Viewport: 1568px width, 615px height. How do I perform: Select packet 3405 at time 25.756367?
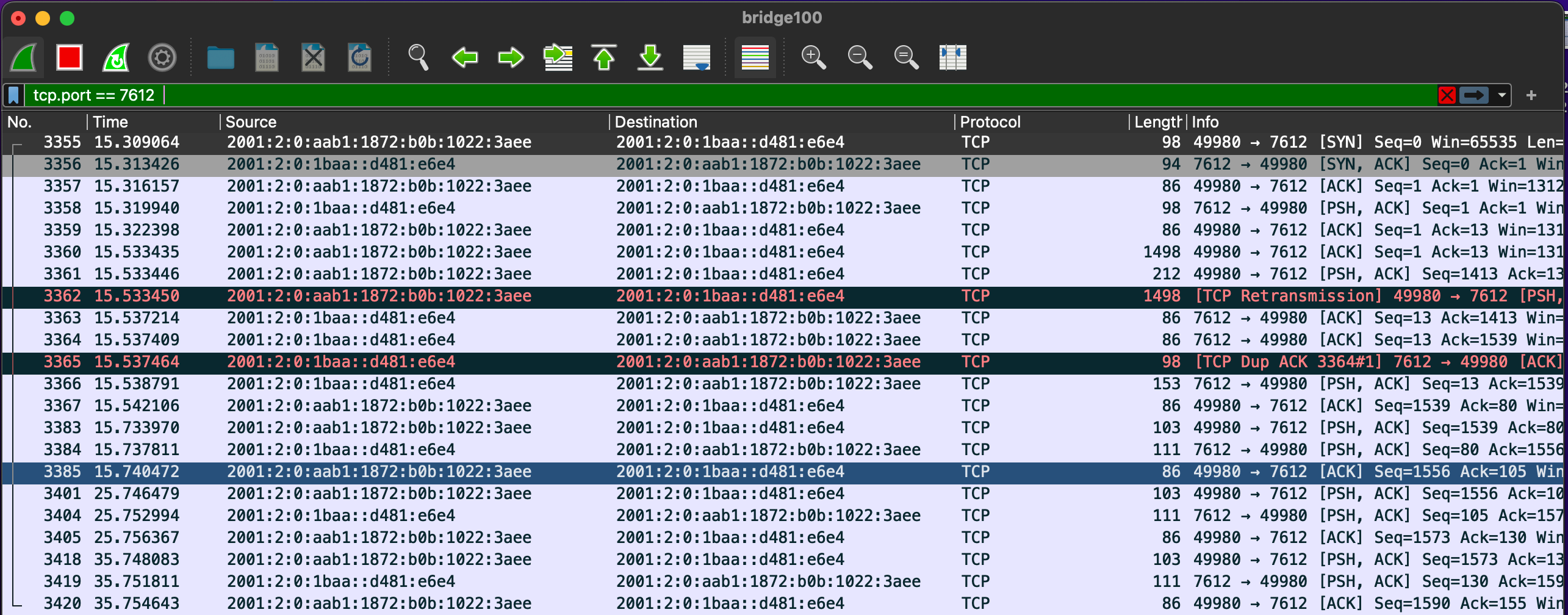click(784, 538)
